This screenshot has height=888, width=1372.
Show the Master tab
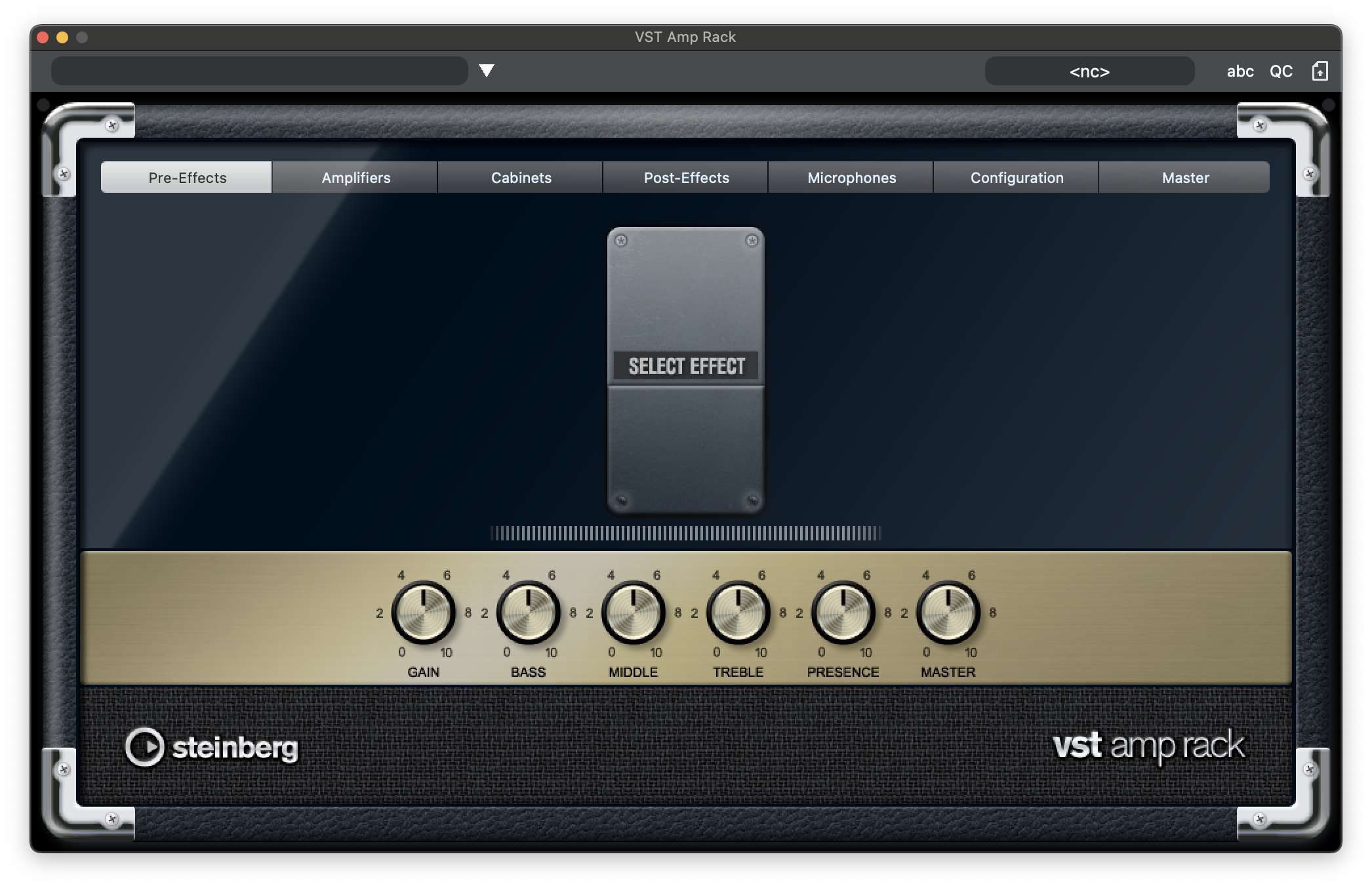pyautogui.click(x=1184, y=178)
